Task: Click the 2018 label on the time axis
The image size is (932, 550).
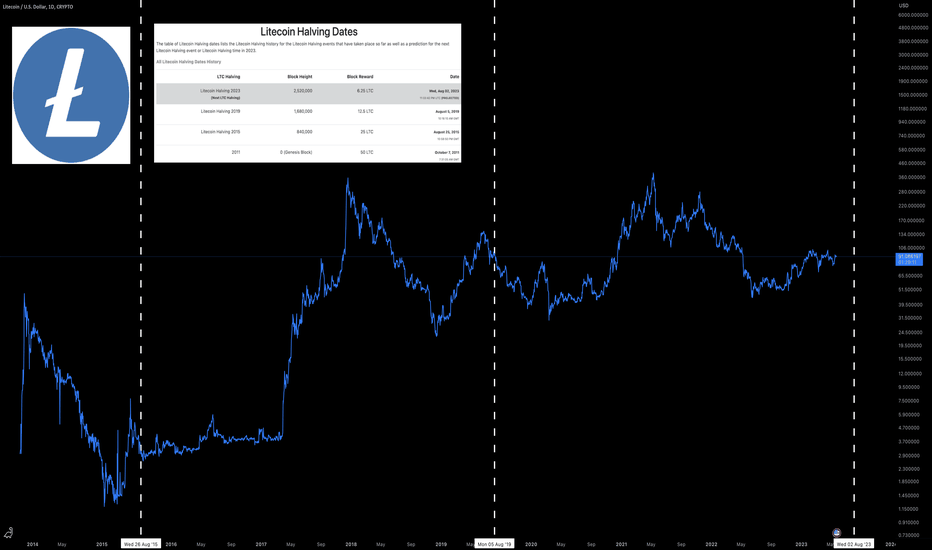Action: [x=351, y=544]
